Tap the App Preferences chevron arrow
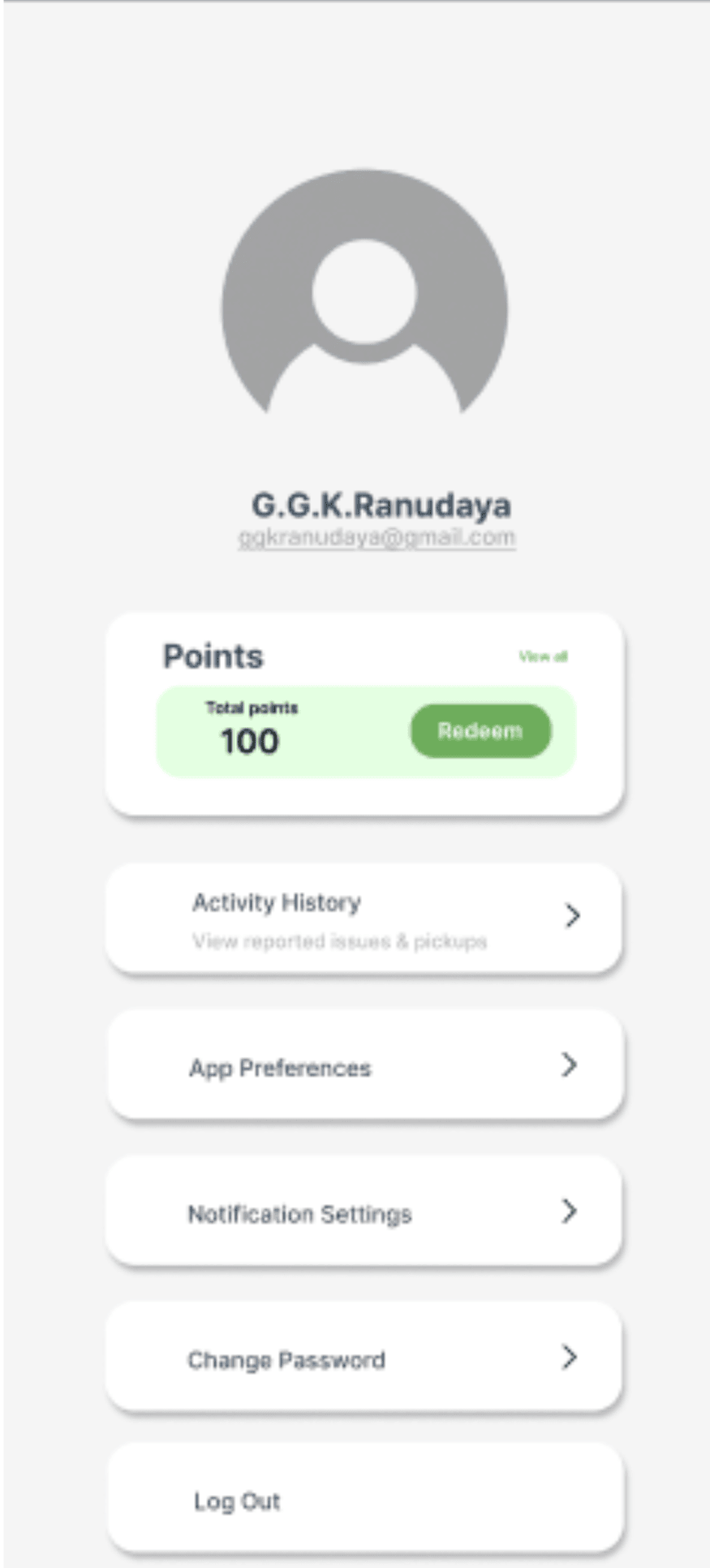This screenshot has height=1568, width=710. 570,1065
